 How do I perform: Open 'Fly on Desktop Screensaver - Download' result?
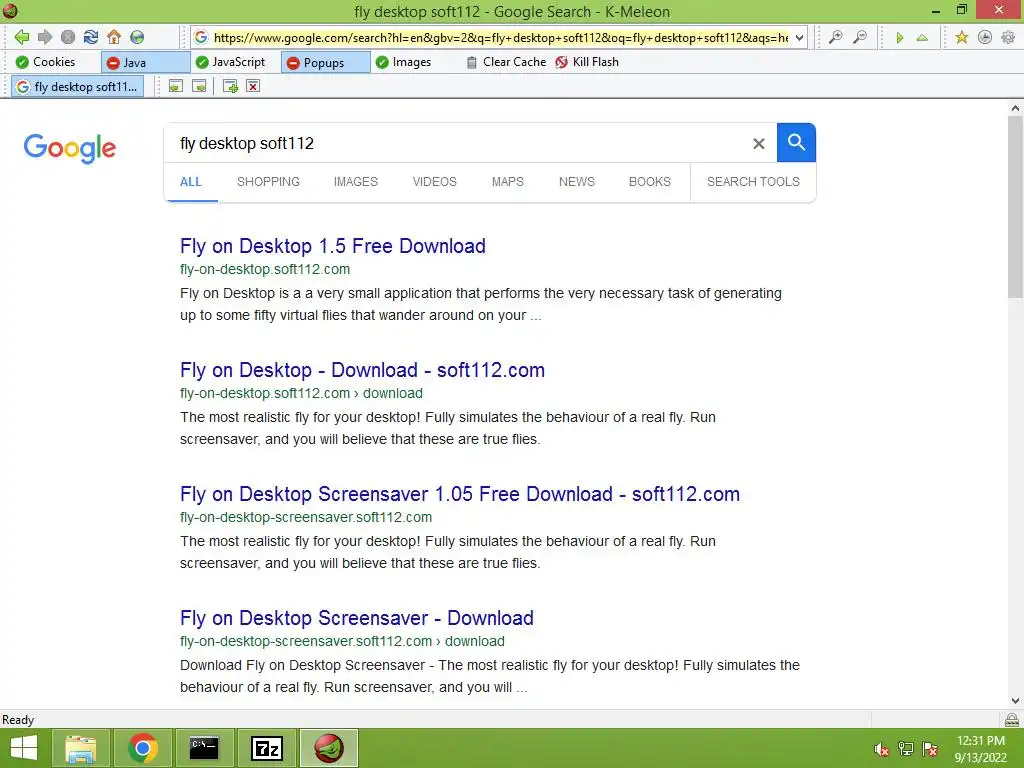pos(357,618)
